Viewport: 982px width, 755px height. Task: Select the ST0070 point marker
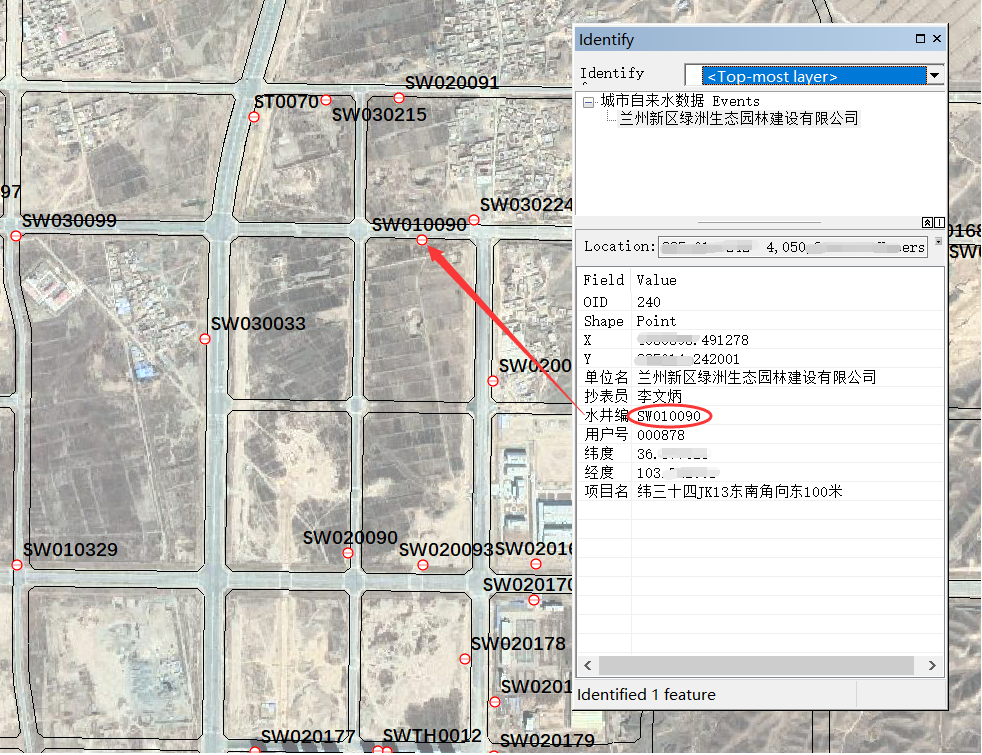coord(254,117)
